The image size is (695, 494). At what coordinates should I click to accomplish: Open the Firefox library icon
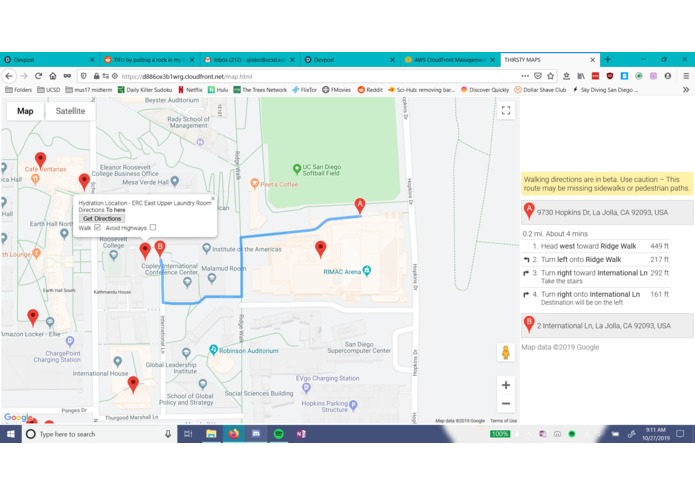click(x=581, y=76)
